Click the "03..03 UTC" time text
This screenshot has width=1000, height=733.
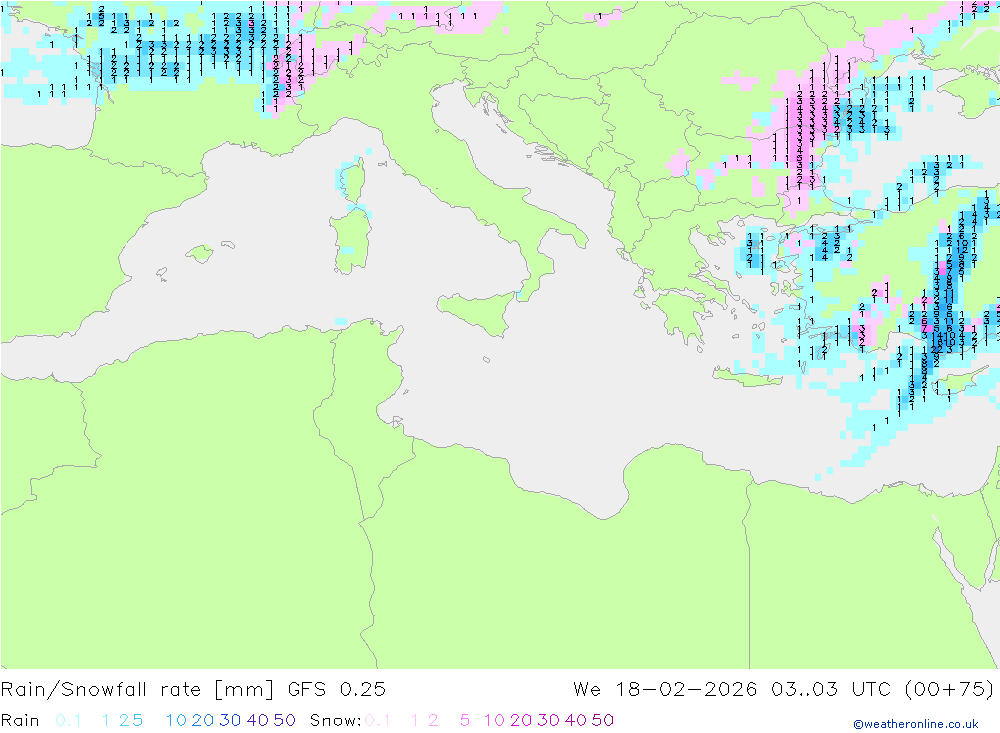pyautogui.click(x=831, y=690)
